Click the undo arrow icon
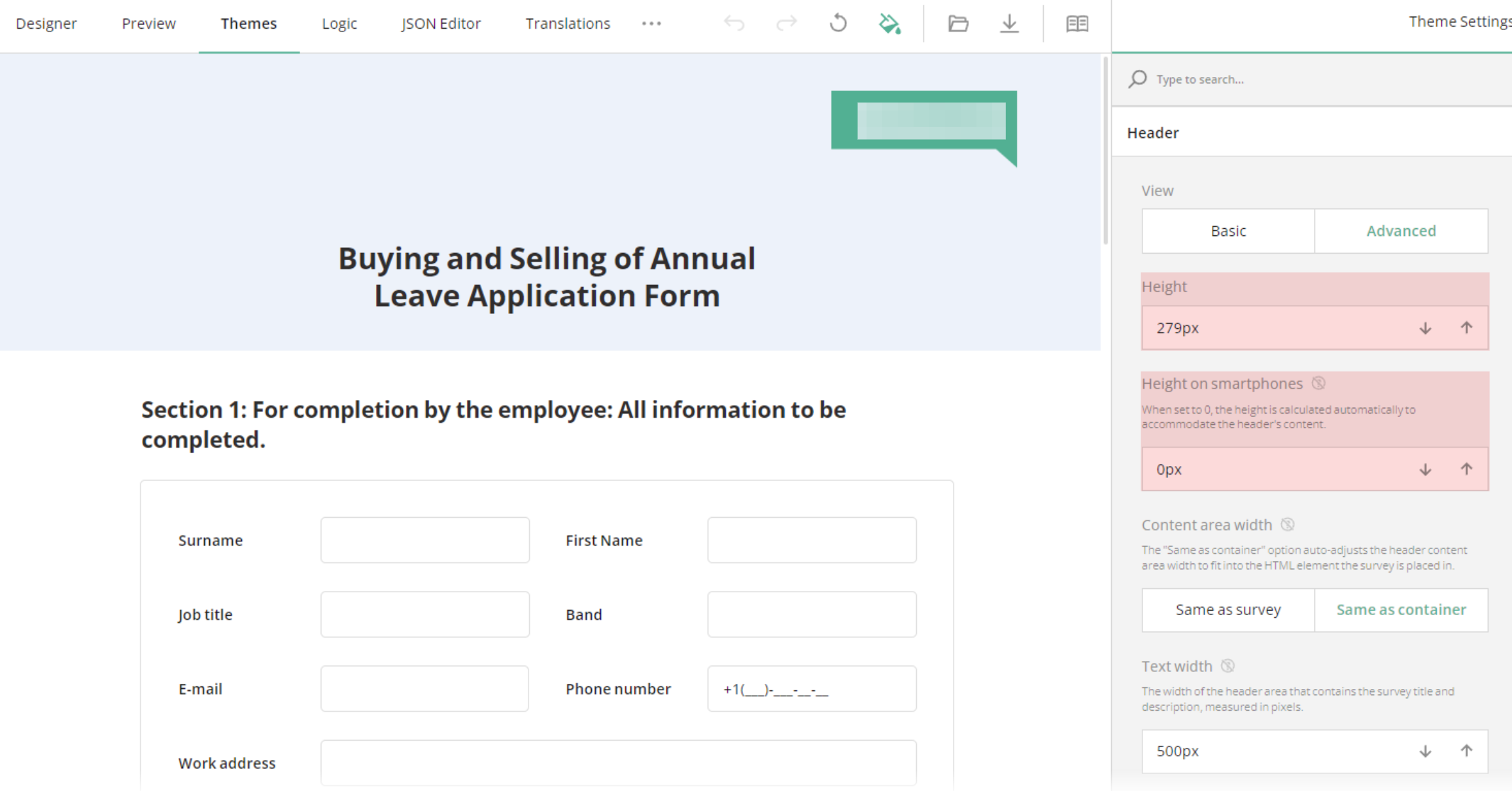Image resolution: width=1512 pixels, height=791 pixels. [734, 24]
